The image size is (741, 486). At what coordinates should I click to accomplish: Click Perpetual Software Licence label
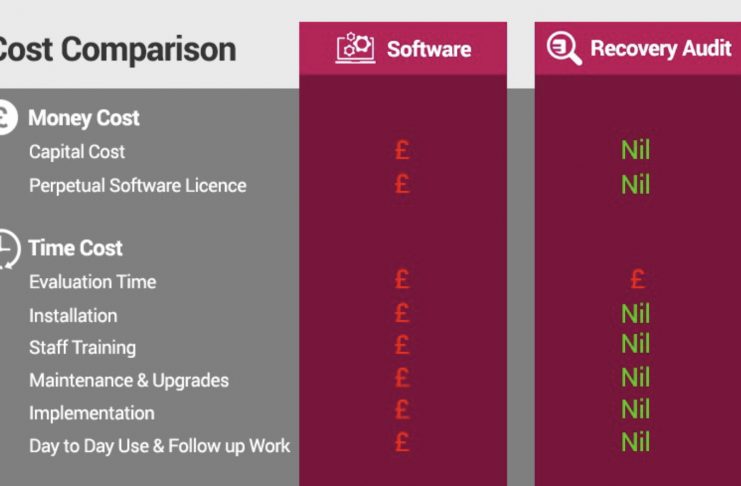pos(138,186)
